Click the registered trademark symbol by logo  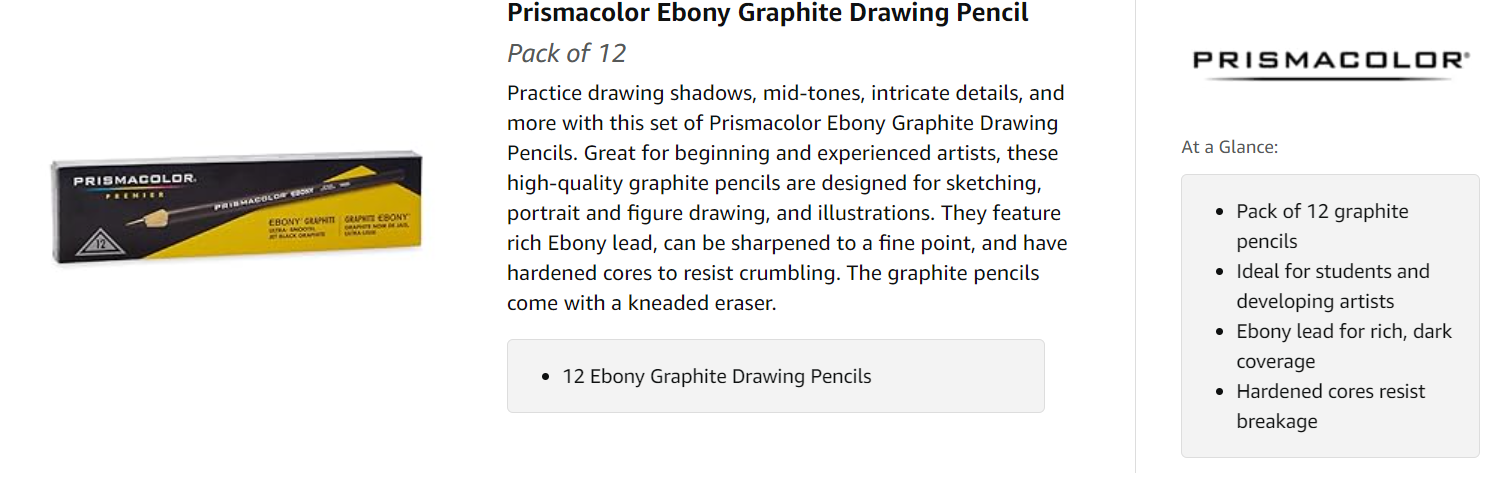pos(1467,57)
